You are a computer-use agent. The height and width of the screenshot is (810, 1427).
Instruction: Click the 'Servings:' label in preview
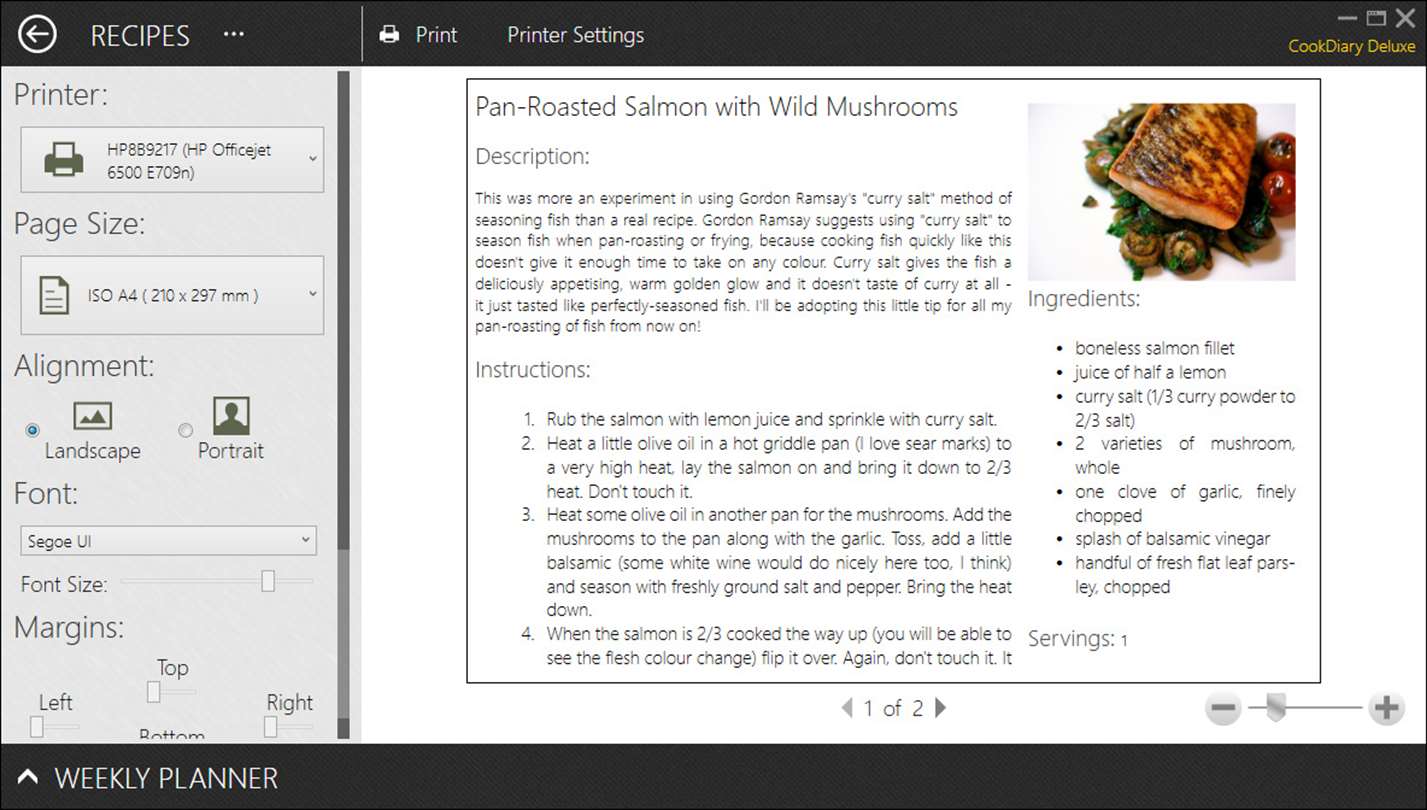pyautogui.click(x=1071, y=638)
